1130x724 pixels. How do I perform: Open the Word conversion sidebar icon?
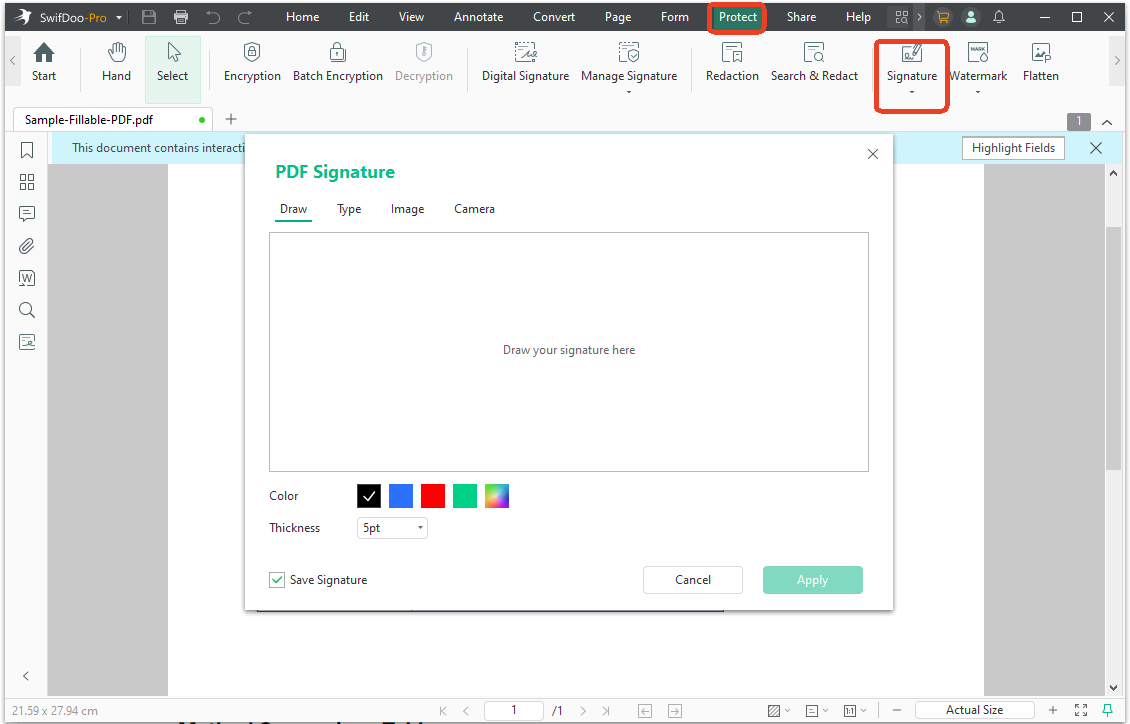[27, 278]
